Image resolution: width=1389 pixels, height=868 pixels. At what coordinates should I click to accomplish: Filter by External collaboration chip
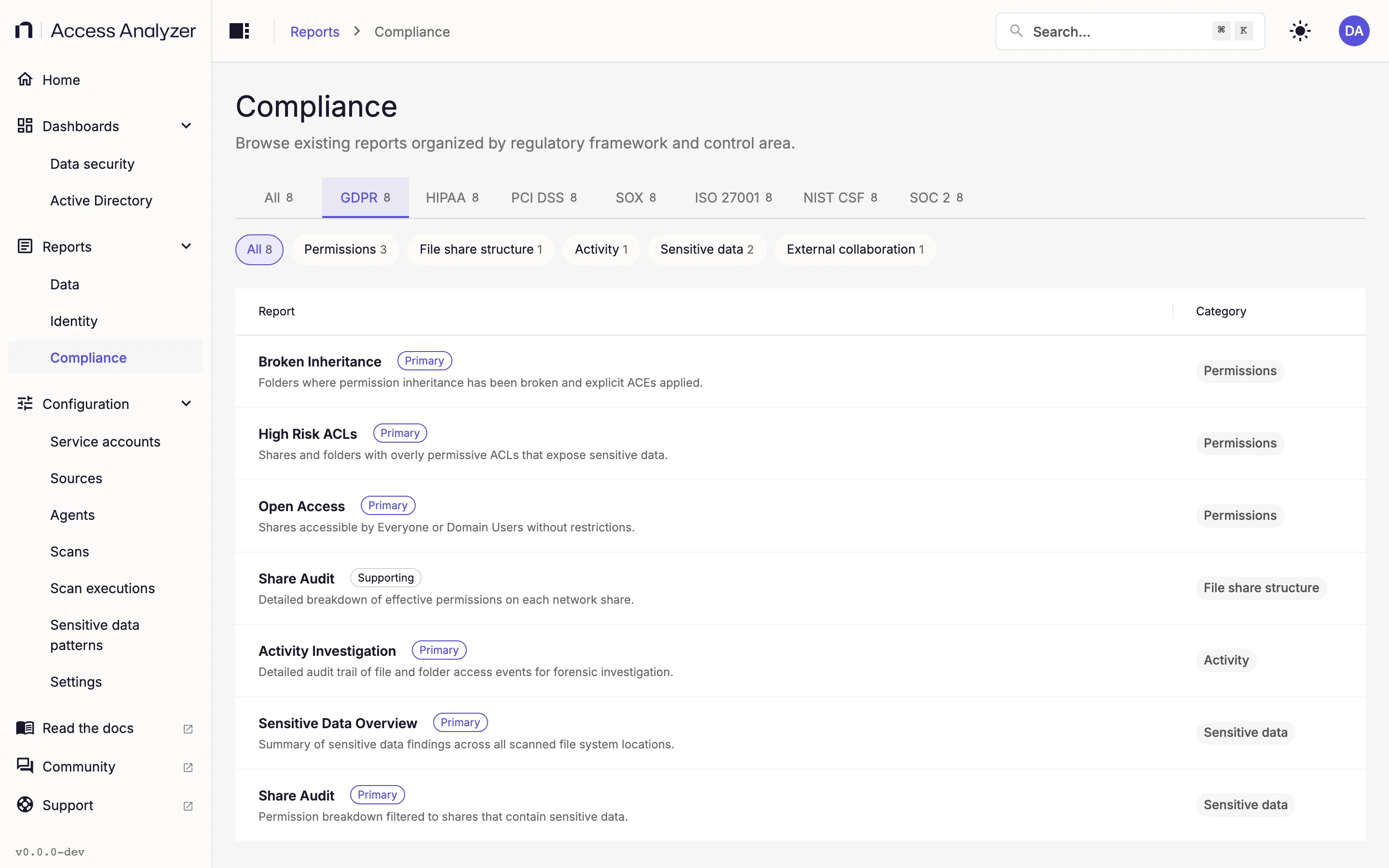pos(855,249)
